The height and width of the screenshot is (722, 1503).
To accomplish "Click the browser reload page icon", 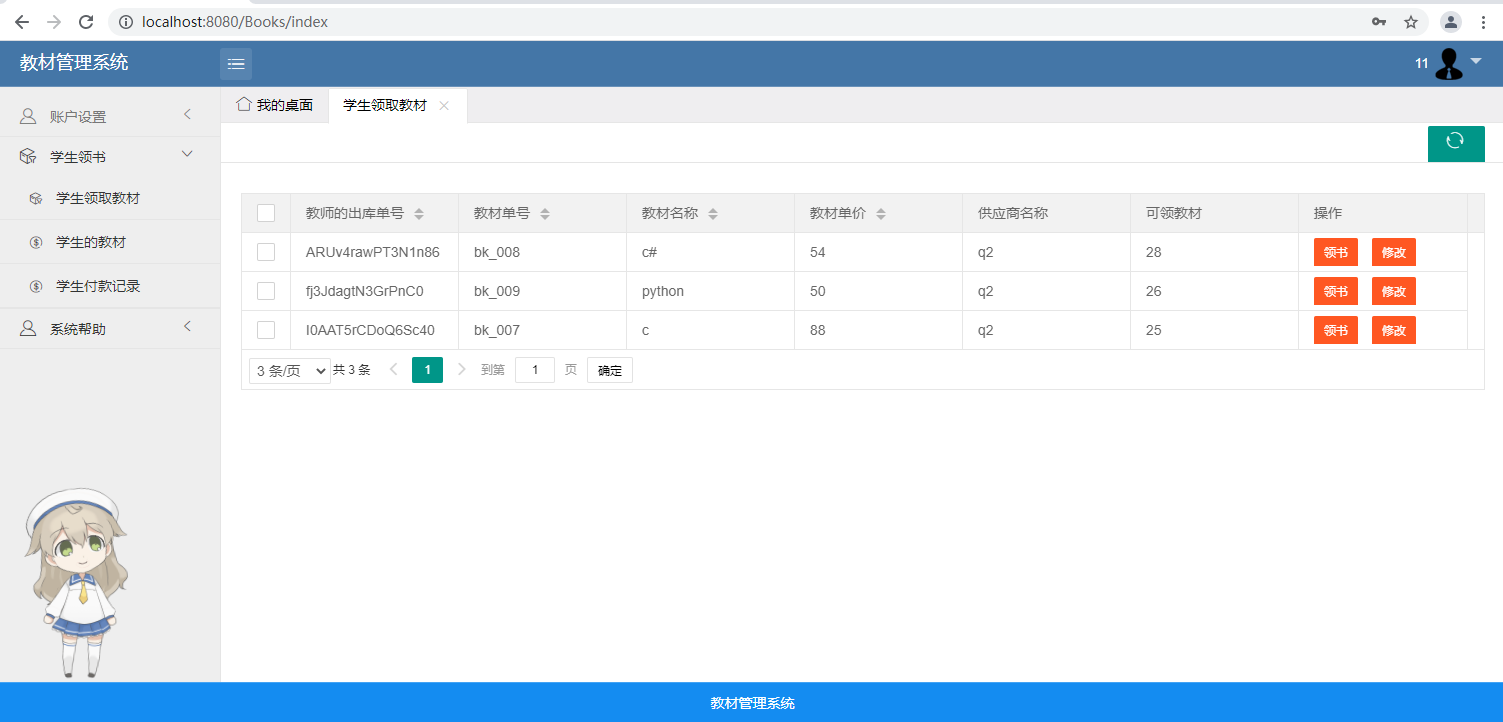I will pos(86,22).
